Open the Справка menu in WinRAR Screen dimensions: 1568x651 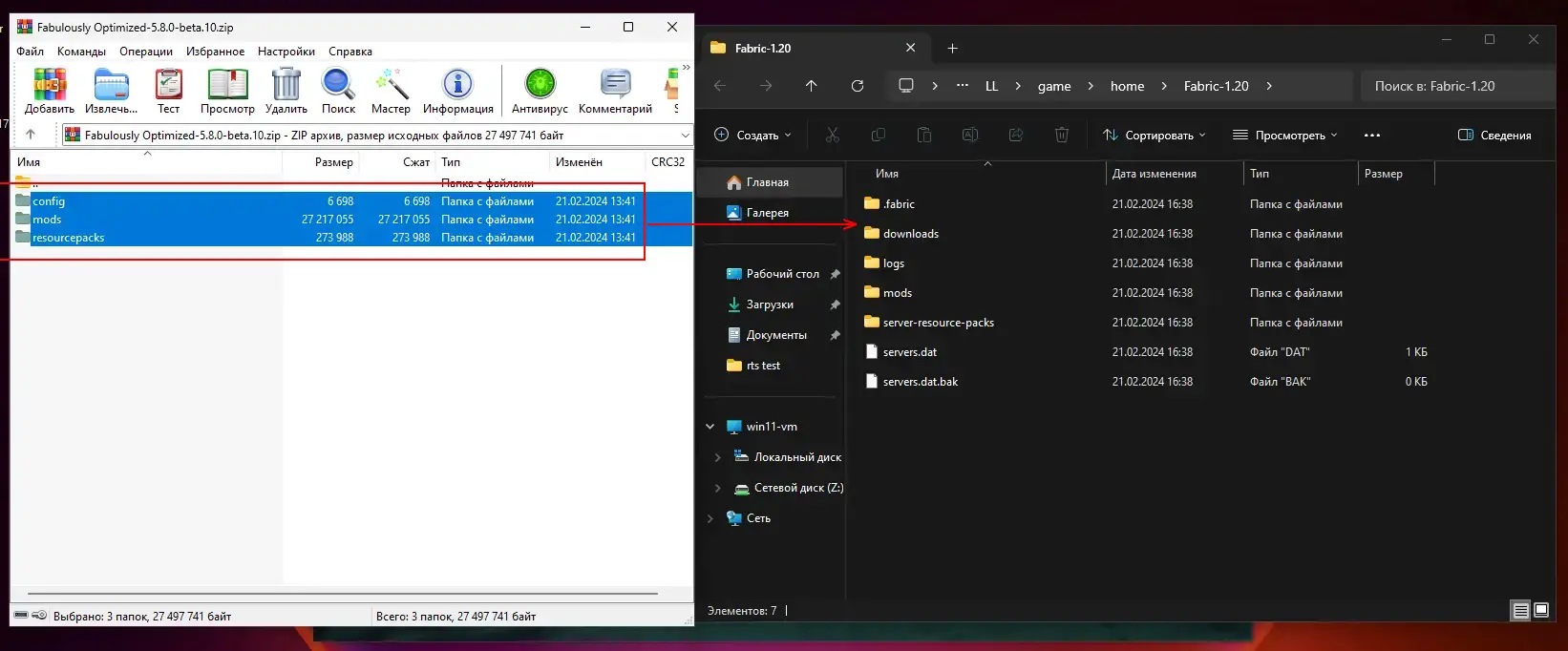coord(350,52)
